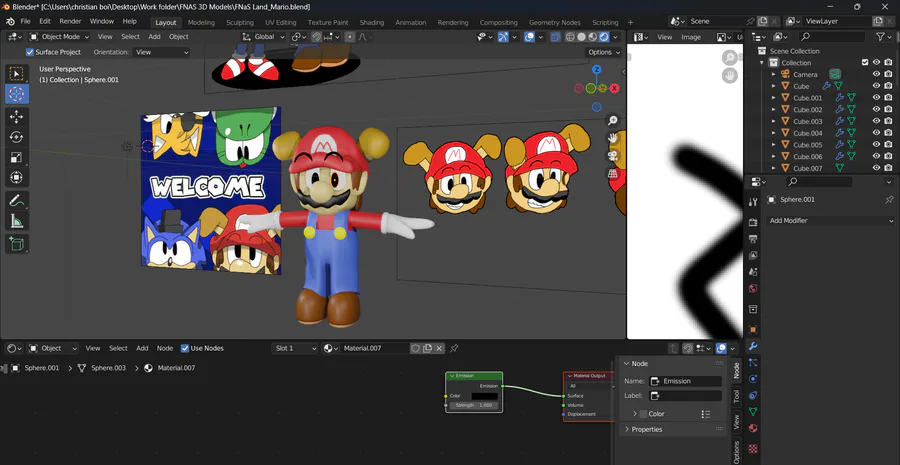Click the red X axis on gizmo
This screenshot has width=900, height=465.
[615, 88]
